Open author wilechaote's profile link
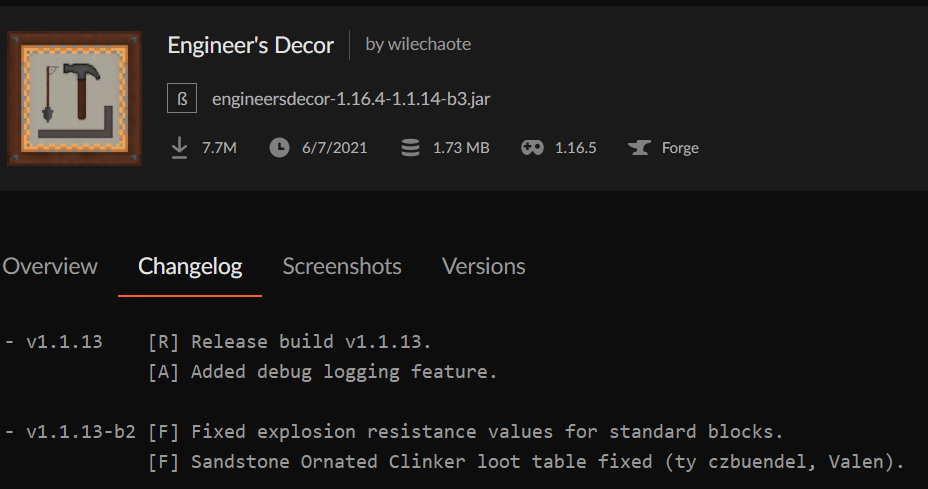 tap(418, 44)
